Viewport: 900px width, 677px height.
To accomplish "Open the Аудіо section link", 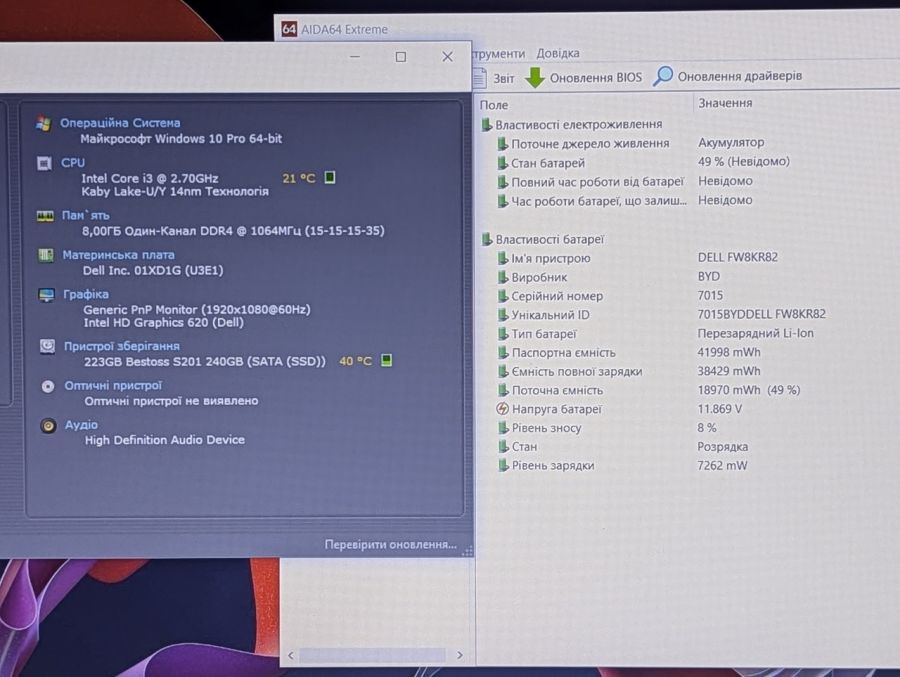I will (81, 424).
